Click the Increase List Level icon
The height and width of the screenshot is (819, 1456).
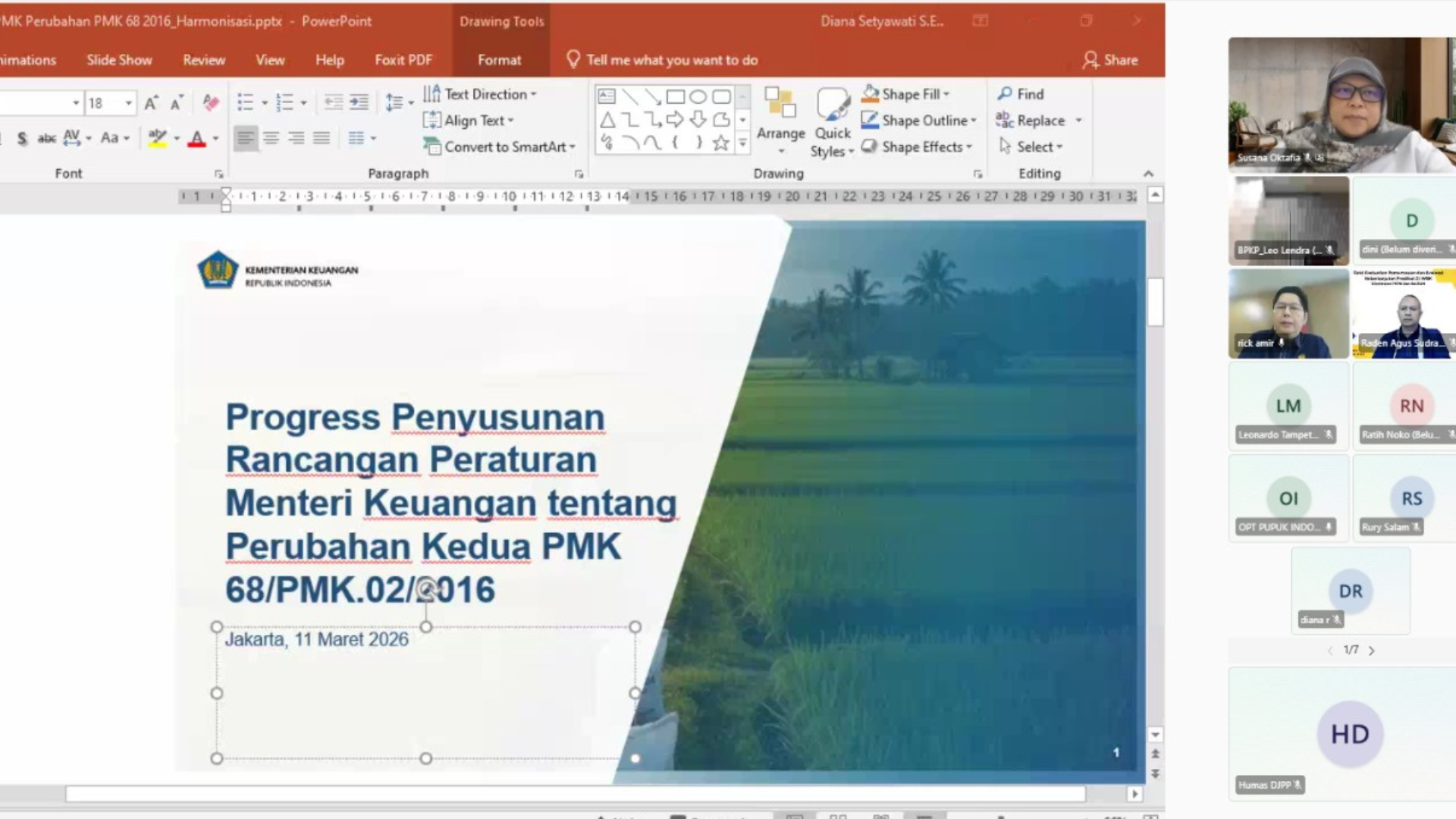(359, 102)
